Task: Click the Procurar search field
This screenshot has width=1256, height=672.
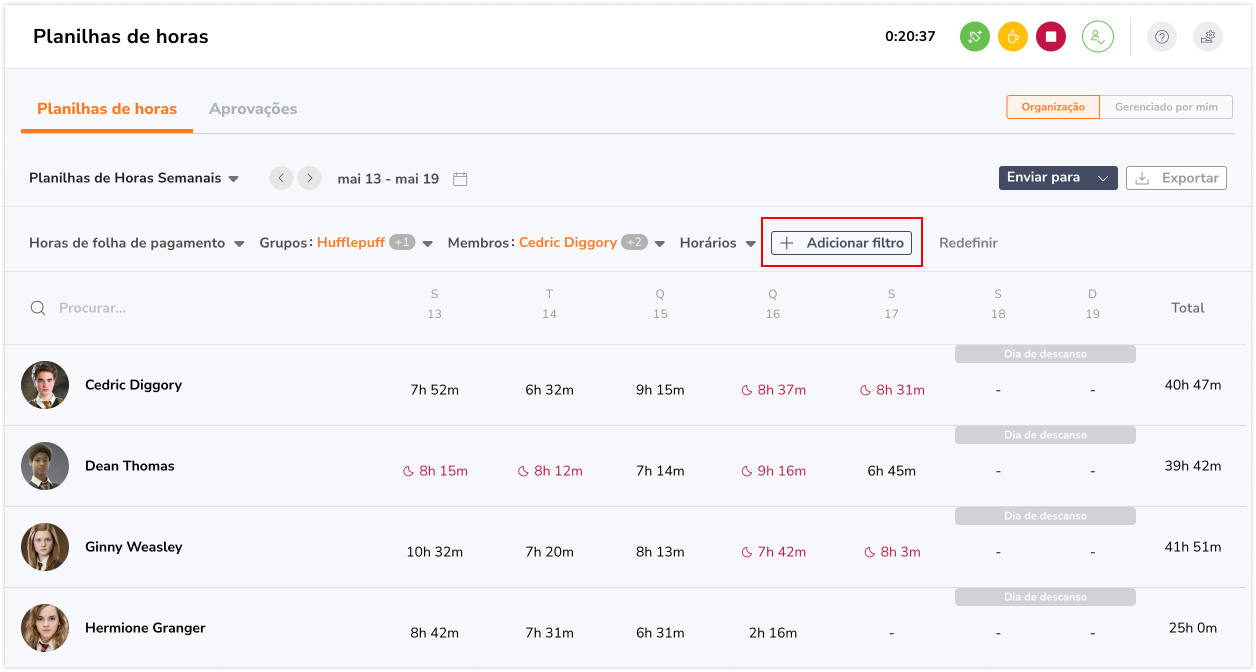Action: pos(200,308)
